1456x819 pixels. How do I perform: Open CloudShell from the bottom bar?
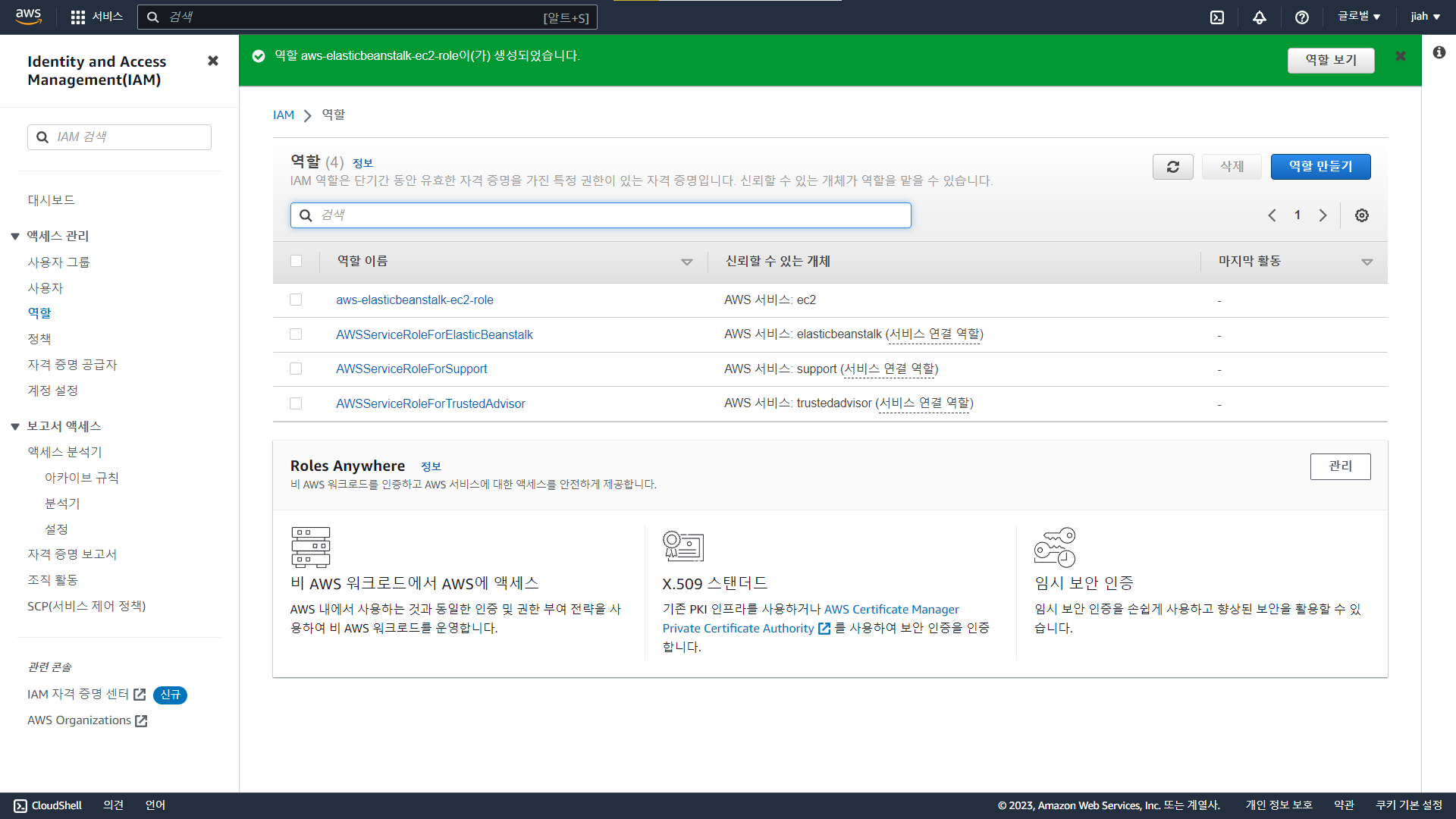tap(48, 805)
